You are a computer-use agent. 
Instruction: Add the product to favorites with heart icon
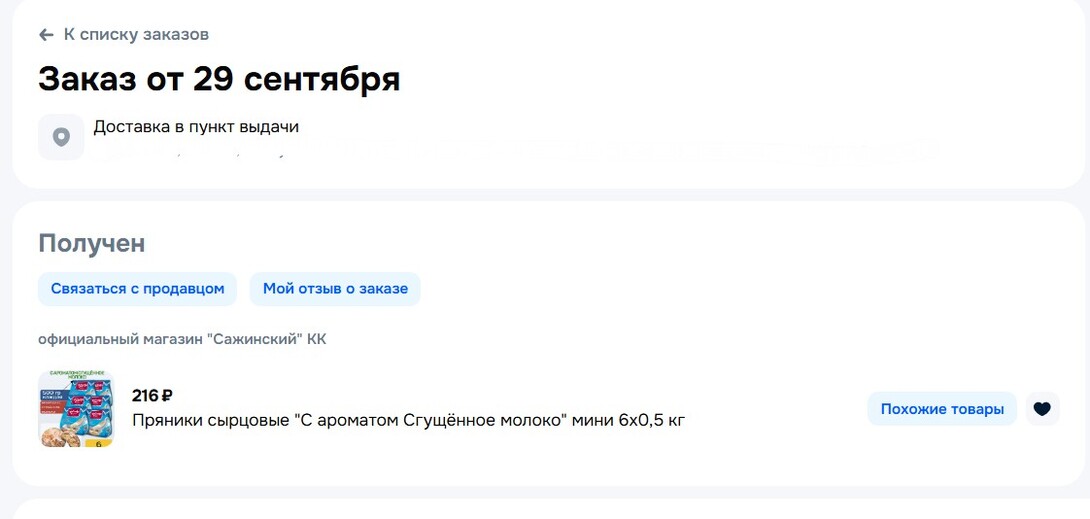pos(1042,409)
